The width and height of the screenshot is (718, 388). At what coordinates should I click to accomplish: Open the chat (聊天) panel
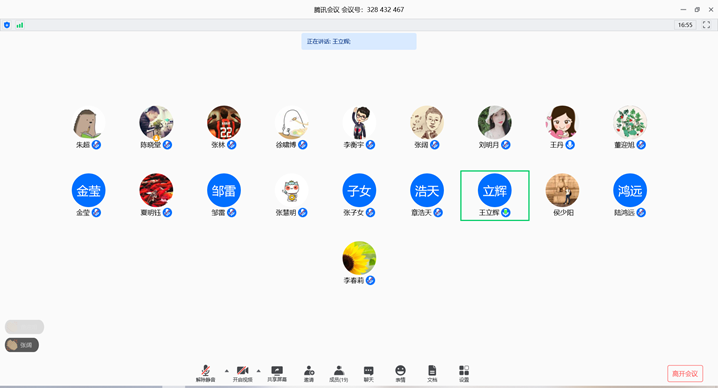click(x=369, y=373)
